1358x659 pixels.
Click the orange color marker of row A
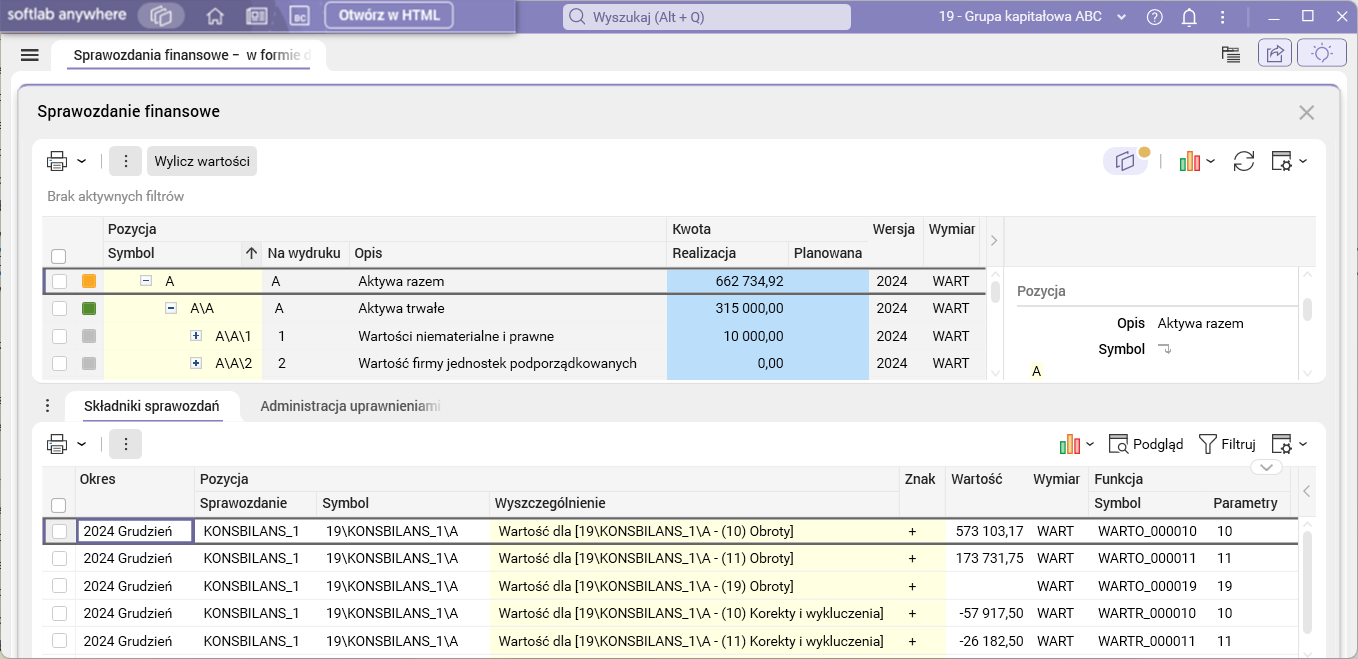(89, 282)
